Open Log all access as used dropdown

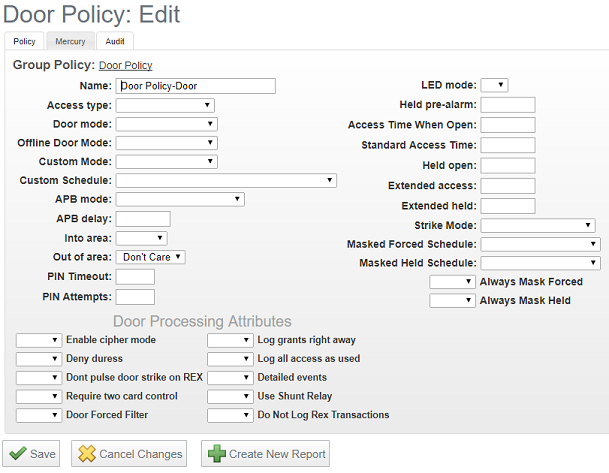230,359
